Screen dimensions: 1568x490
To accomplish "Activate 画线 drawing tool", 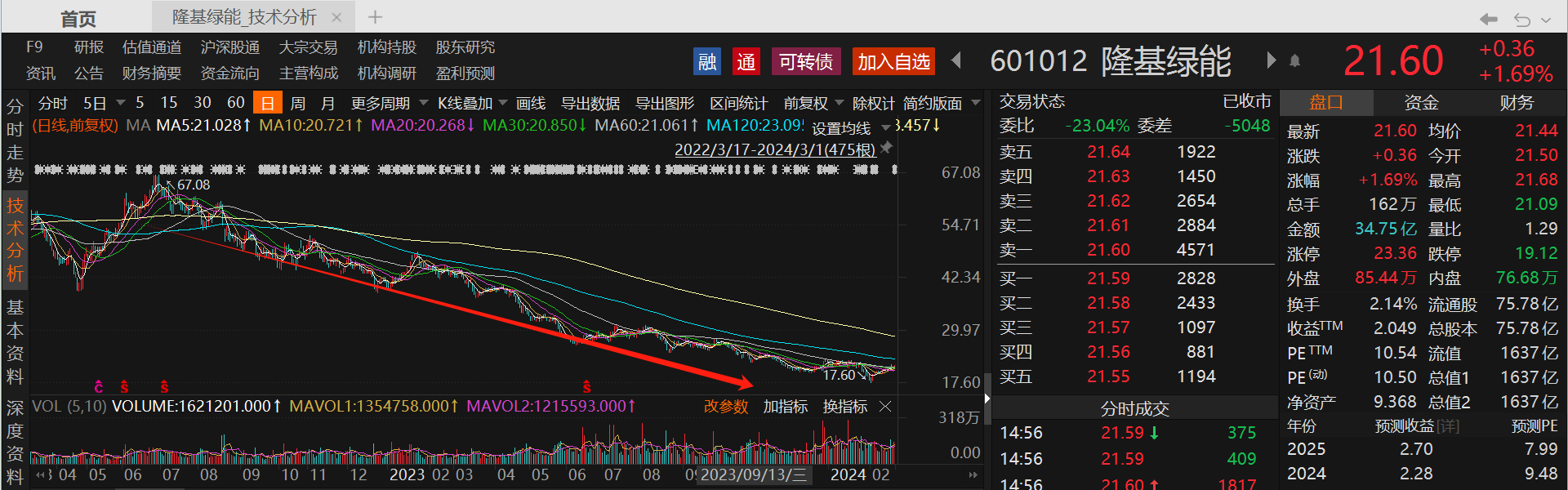I will pos(531,103).
